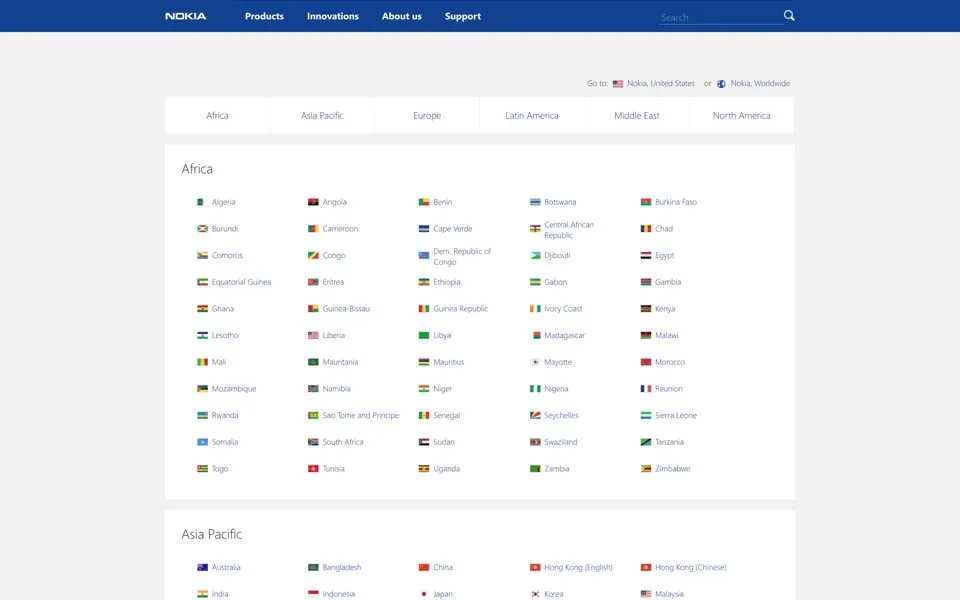This screenshot has width=960, height=600.
Task: Click the Ghana flag icon
Action: 202,309
